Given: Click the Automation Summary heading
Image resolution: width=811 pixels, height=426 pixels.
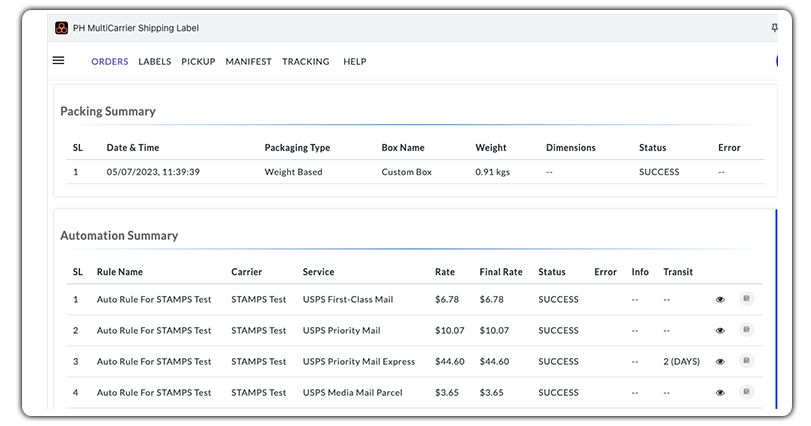Looking at the screenshot, I should coord(119,236).
